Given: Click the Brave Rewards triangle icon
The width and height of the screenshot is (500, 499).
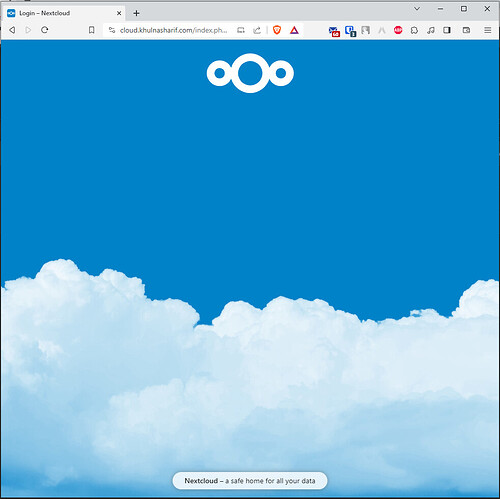Looking at the screenshot, I should point(294,30).
